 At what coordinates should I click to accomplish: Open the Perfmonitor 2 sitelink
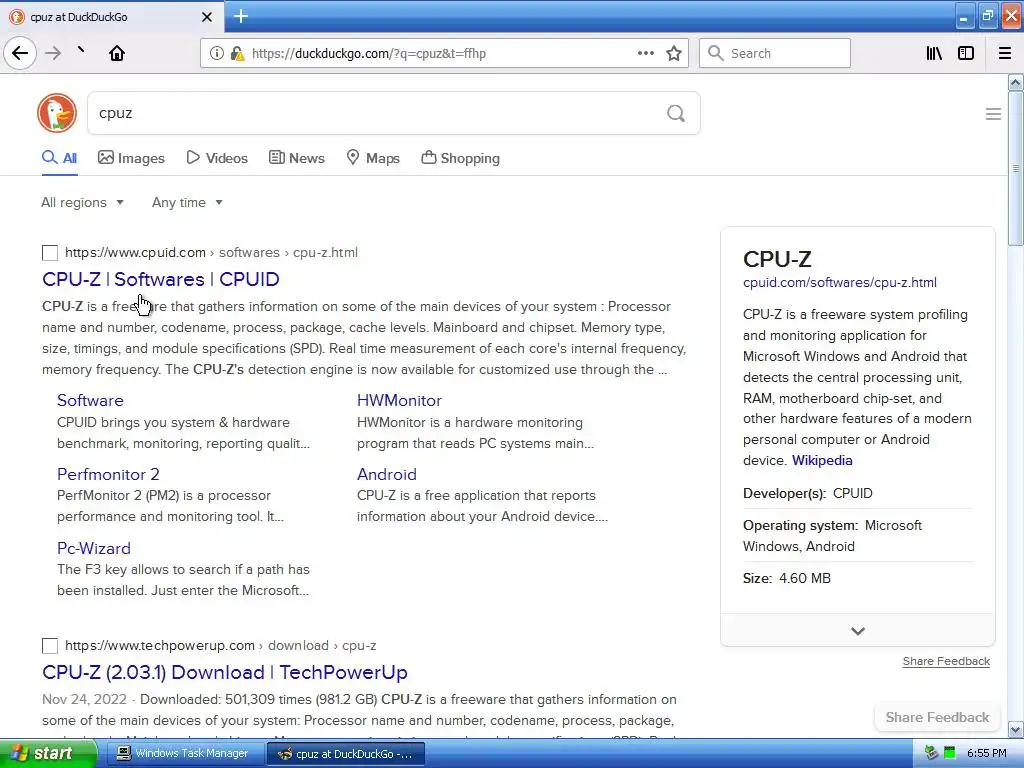tap(108, 474)
